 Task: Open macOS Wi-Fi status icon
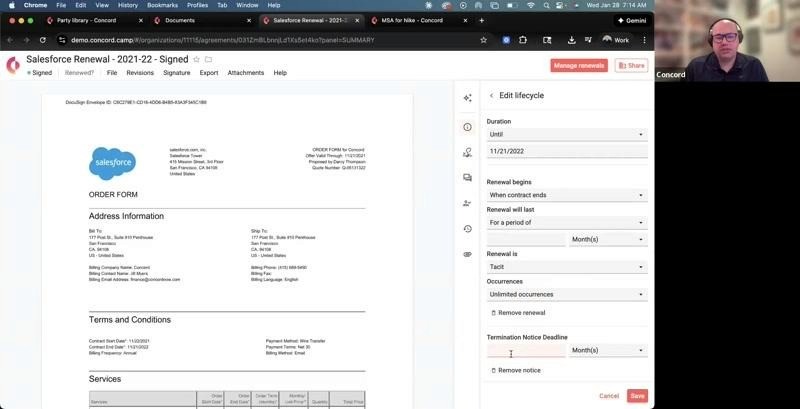[531, 5]
